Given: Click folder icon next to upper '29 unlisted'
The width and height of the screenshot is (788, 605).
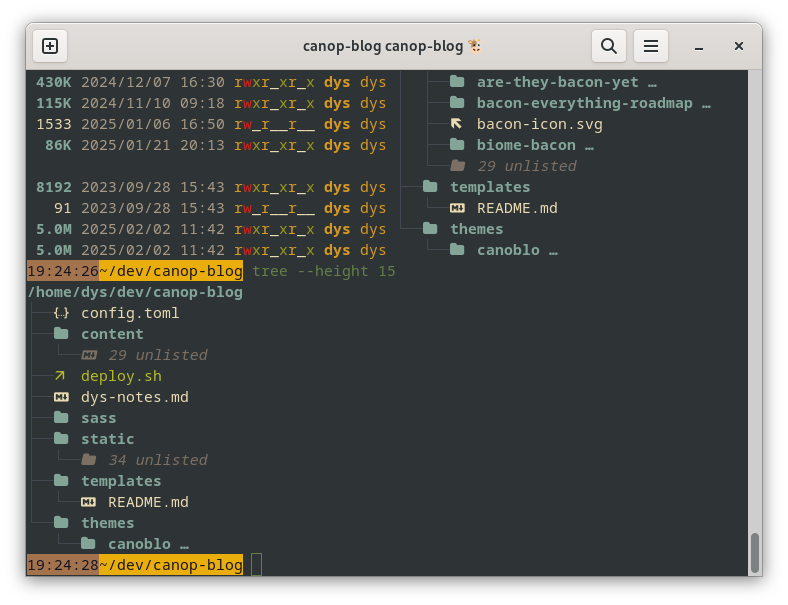Looking at the screenshot, I should coord(457,165).
